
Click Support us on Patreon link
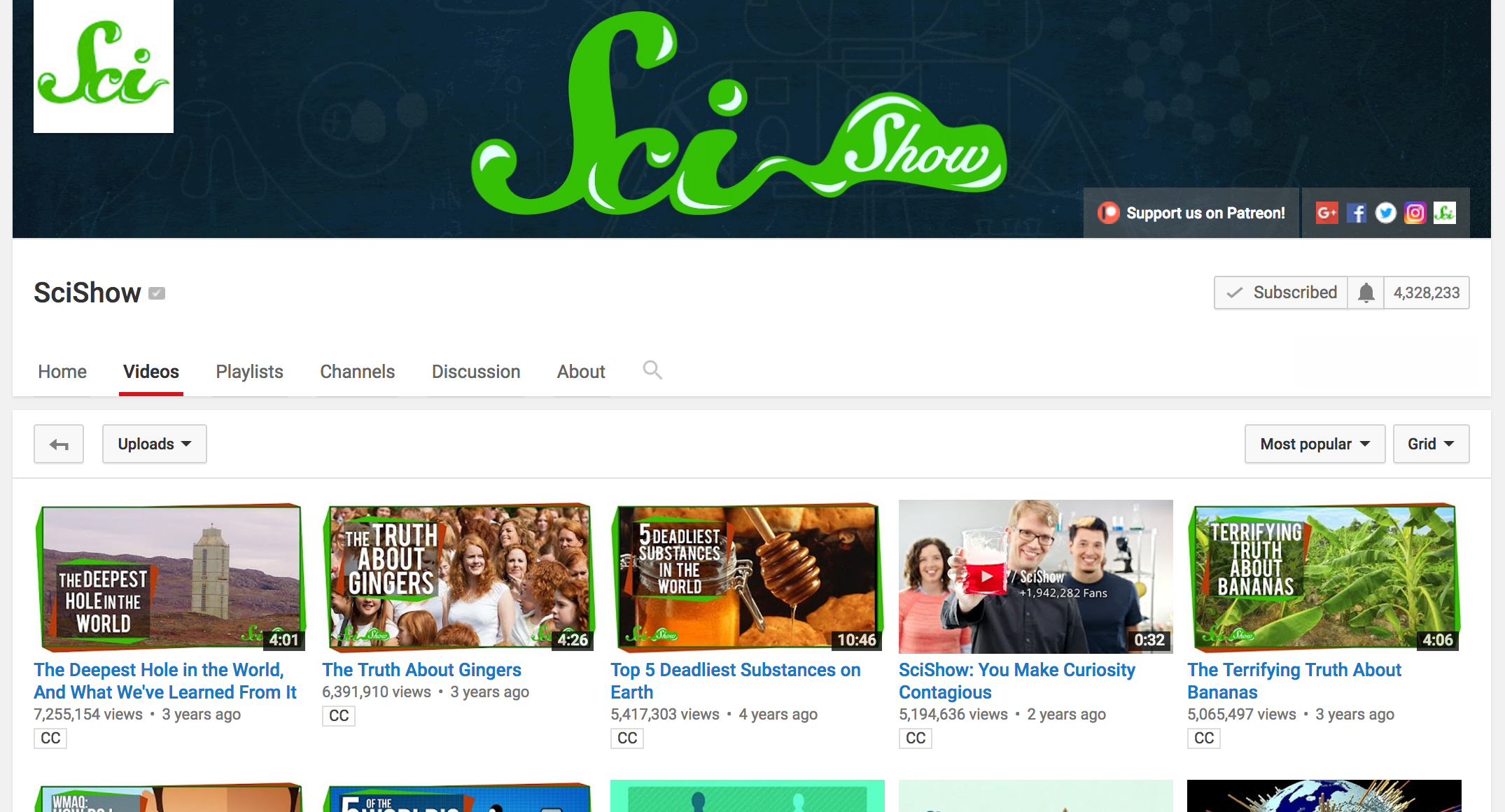click(1191, 213)
